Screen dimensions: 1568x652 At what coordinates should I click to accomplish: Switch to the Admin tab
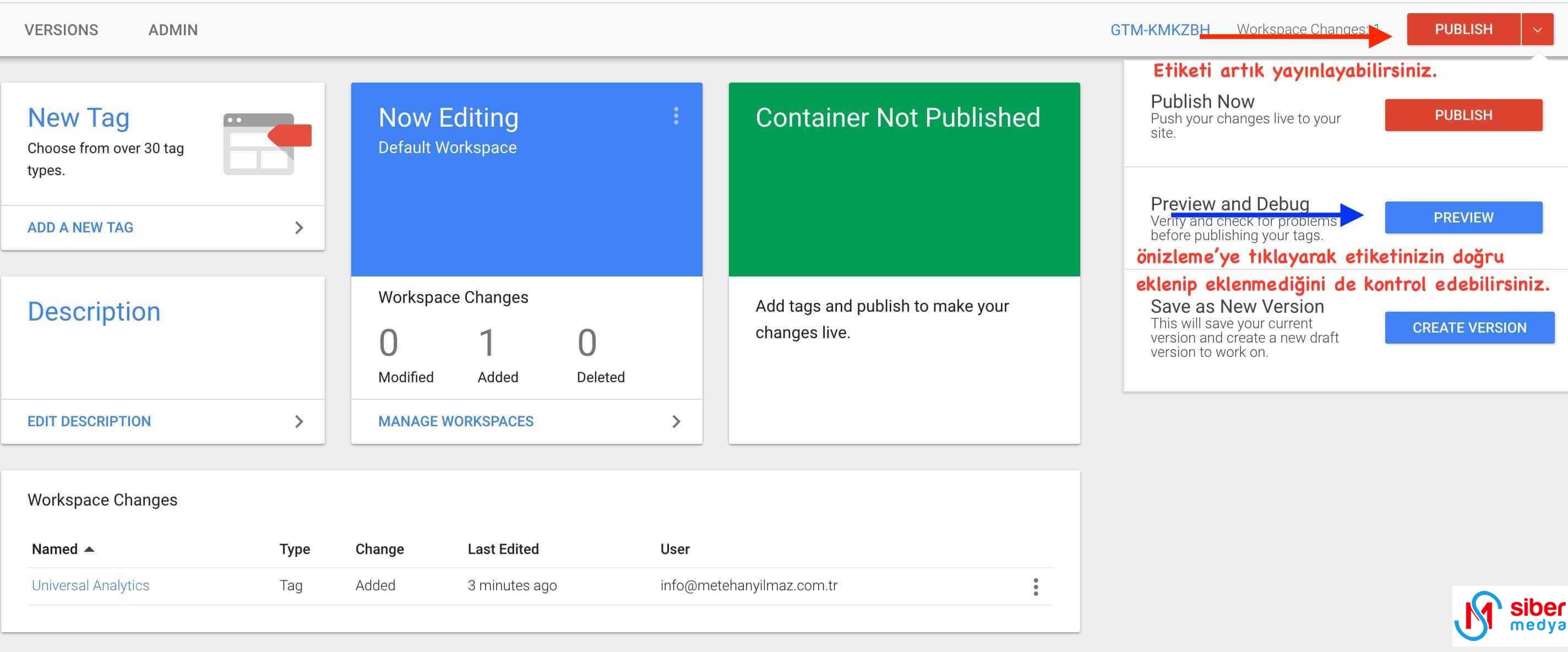tap(173, 30)
